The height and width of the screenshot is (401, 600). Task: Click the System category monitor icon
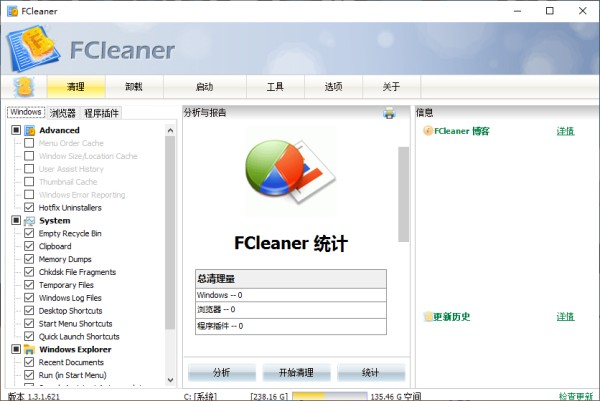pyautogui.click(x=29, y=221)
